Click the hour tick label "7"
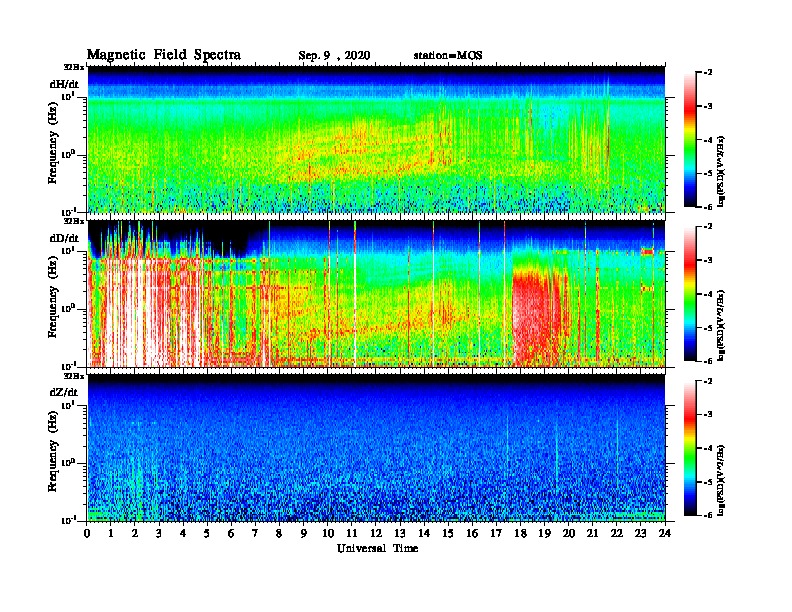 256,534
